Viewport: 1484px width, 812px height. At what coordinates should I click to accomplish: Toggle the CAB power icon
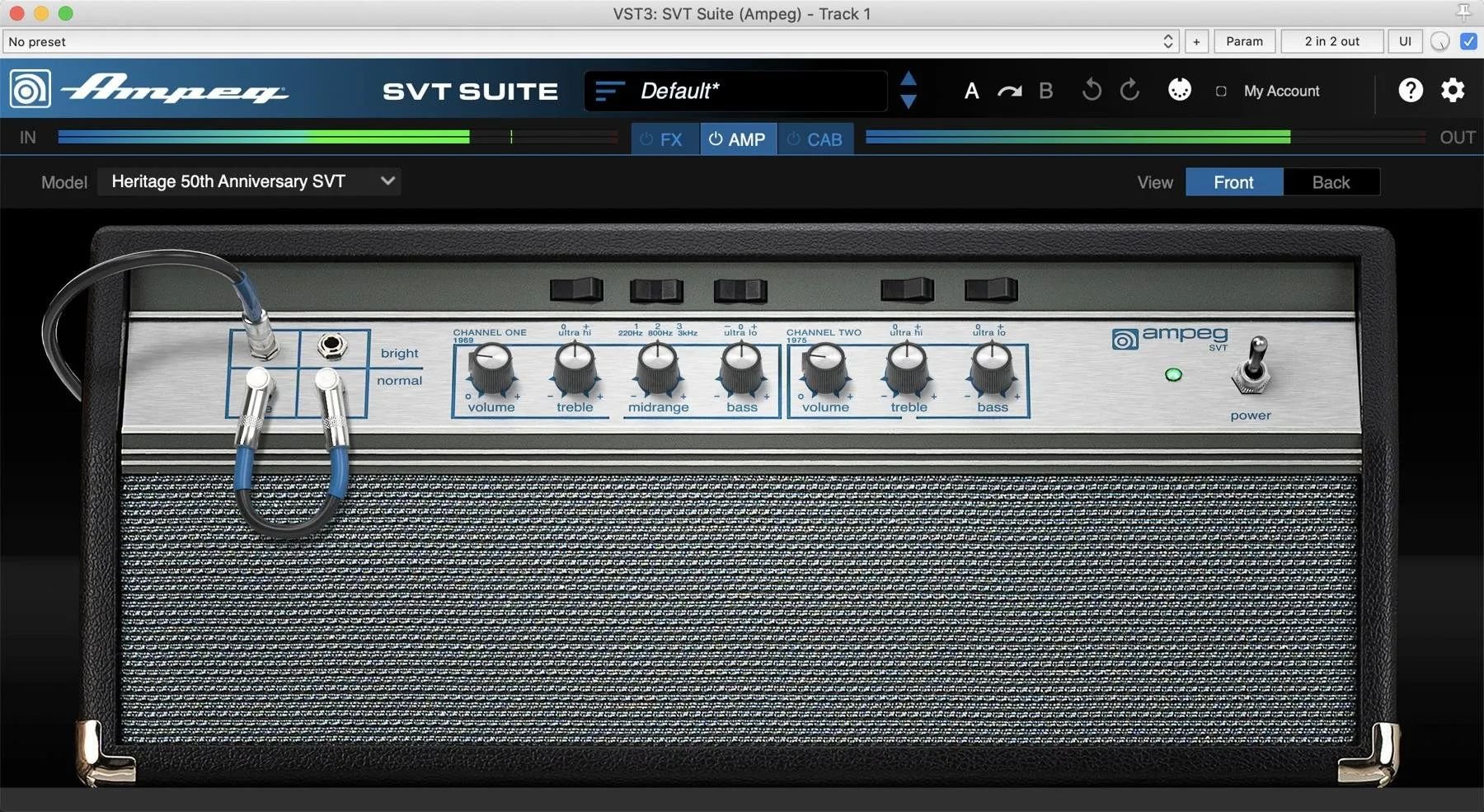[793, 139]
